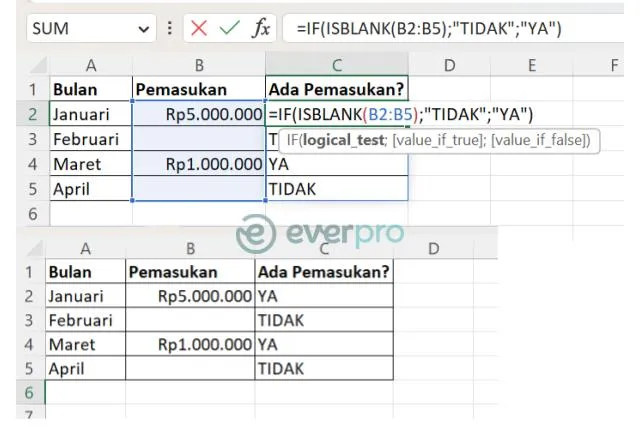Click active cell A6 in lower sheet
Viewport: 640px width, 427px height.
pos(85,392)
